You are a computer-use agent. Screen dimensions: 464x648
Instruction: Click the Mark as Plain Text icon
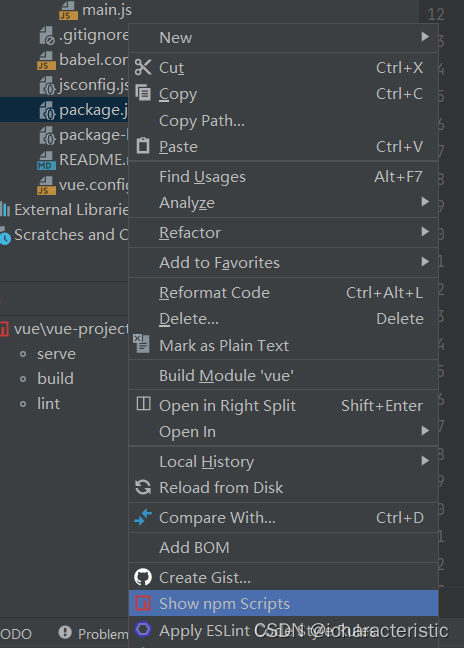click(141, 343)
